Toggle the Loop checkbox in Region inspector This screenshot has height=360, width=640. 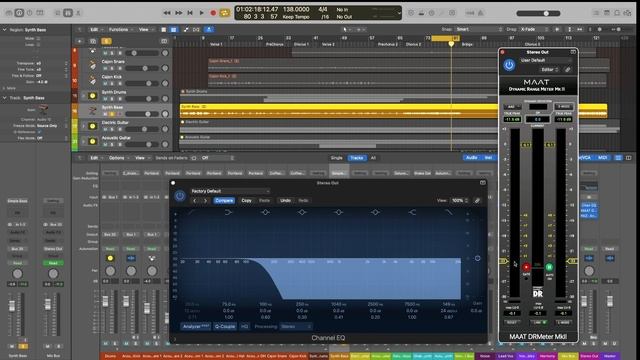pos(38,44)
